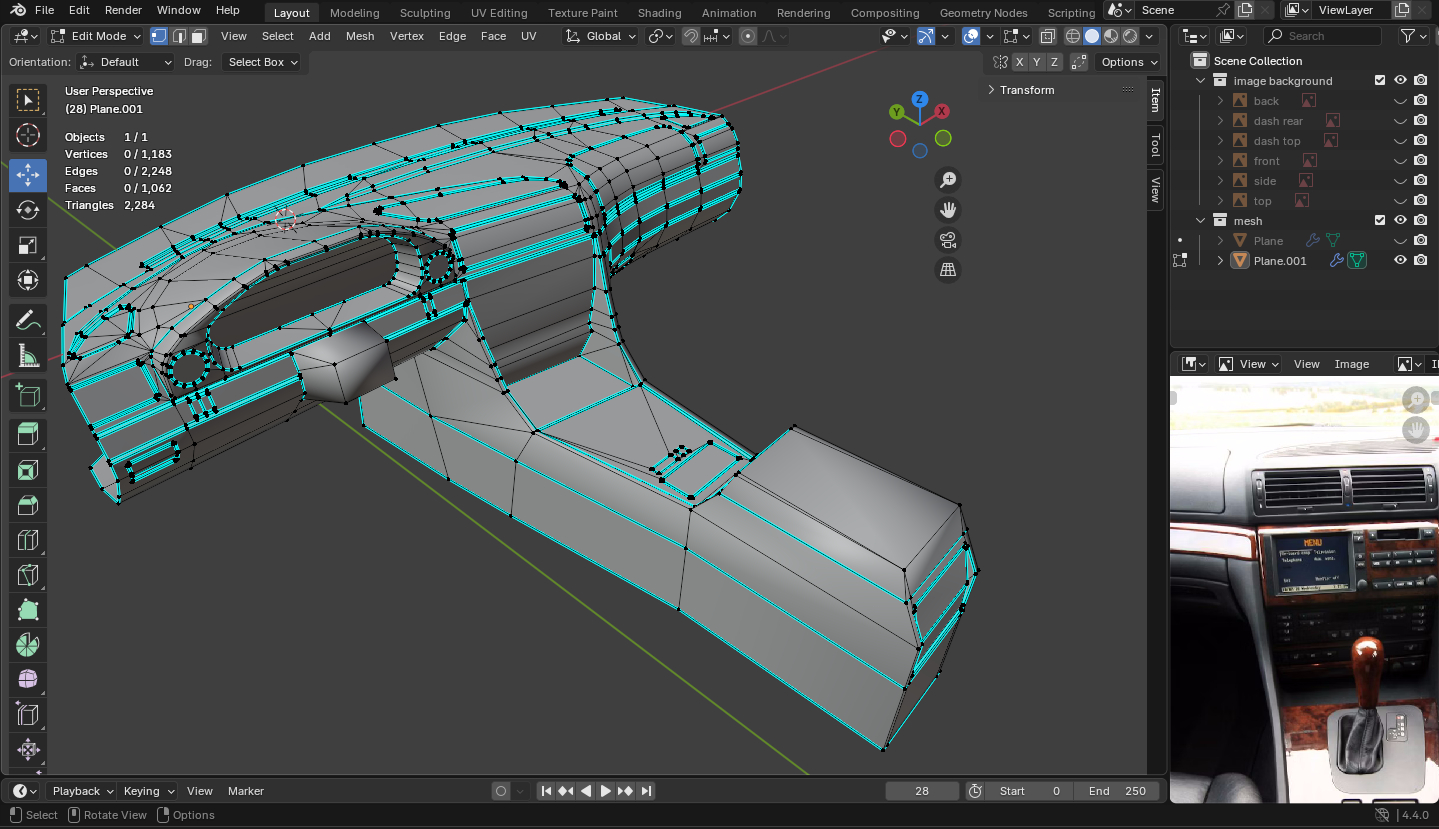Click the Start frame field
The height and width of the screenshot is (829, 1439).
(x=1030, y=791)
